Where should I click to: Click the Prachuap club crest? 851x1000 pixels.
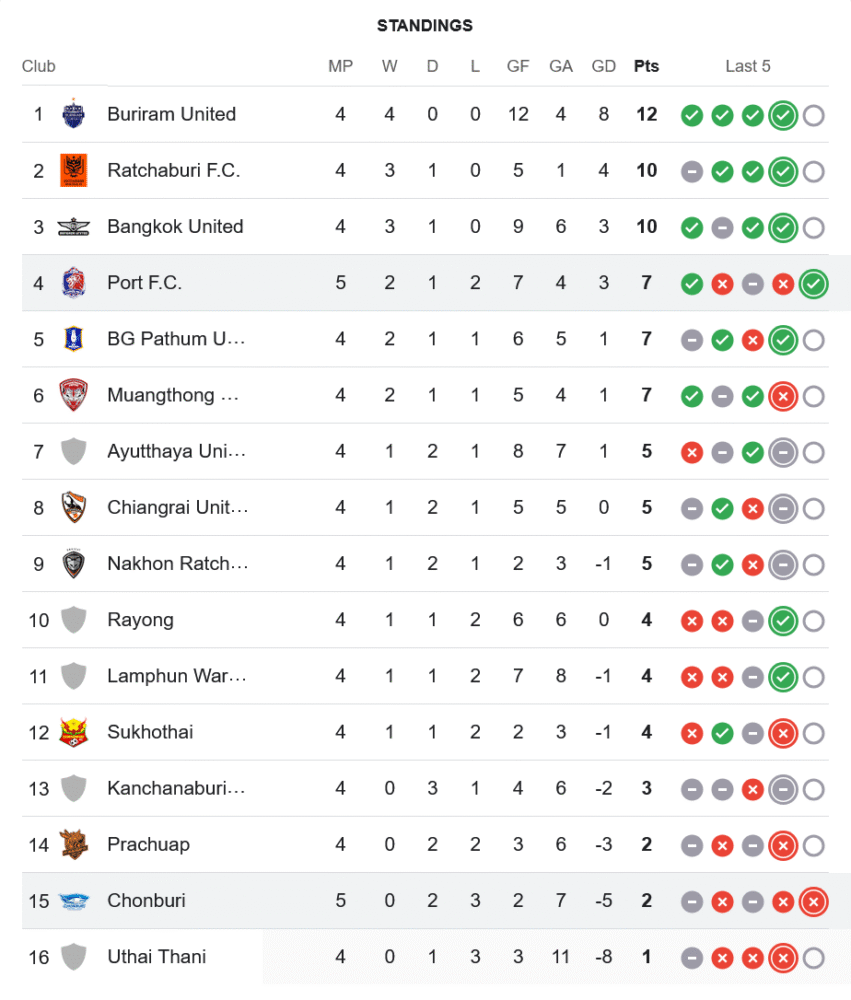[73, 844]
